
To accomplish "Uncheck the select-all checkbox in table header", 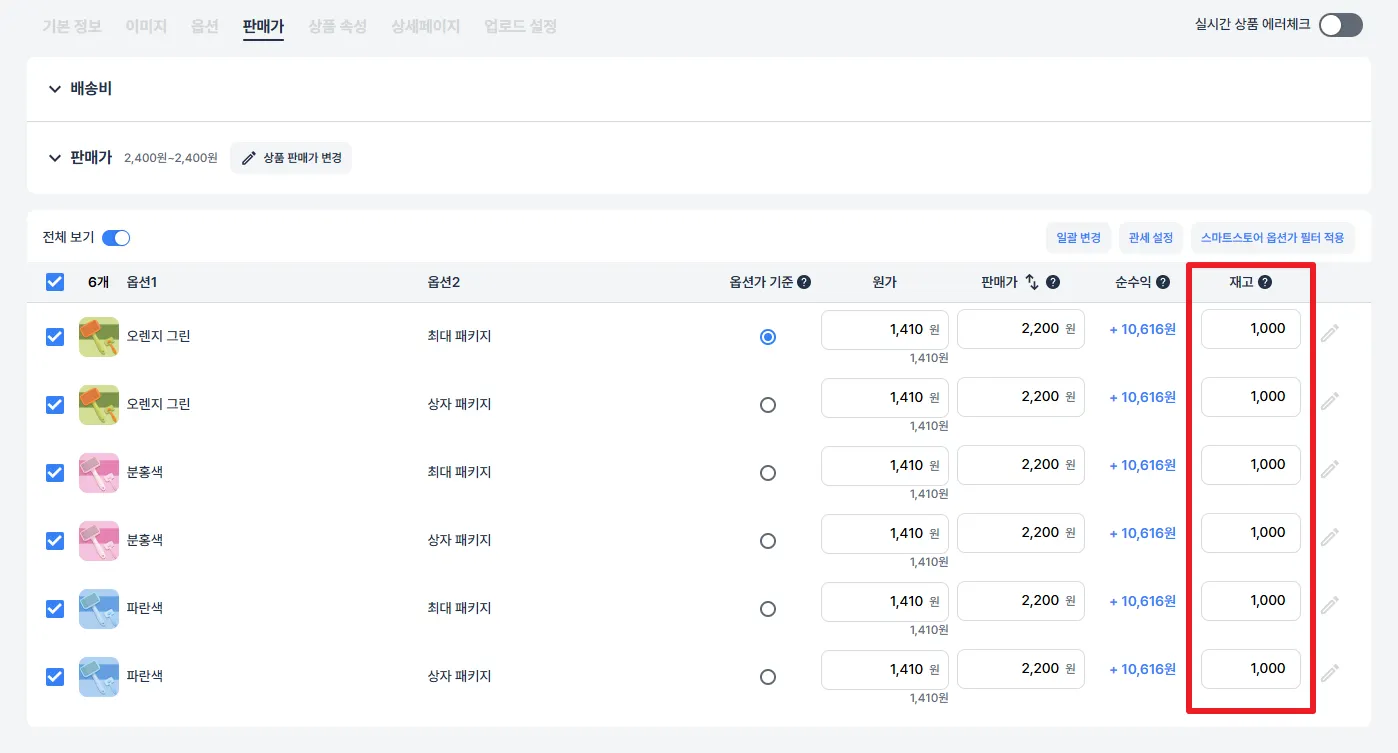I will click(x=55, y=282).
